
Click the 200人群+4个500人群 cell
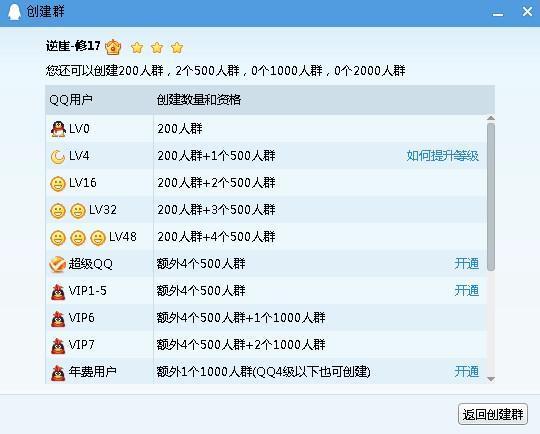coord(216,237)
